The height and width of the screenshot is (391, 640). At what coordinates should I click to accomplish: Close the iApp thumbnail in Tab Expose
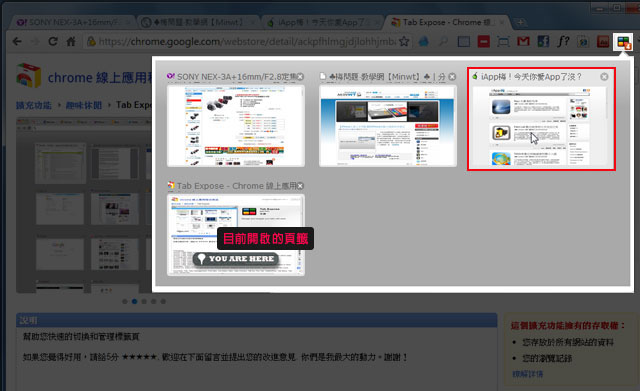[x=604, y=77]
